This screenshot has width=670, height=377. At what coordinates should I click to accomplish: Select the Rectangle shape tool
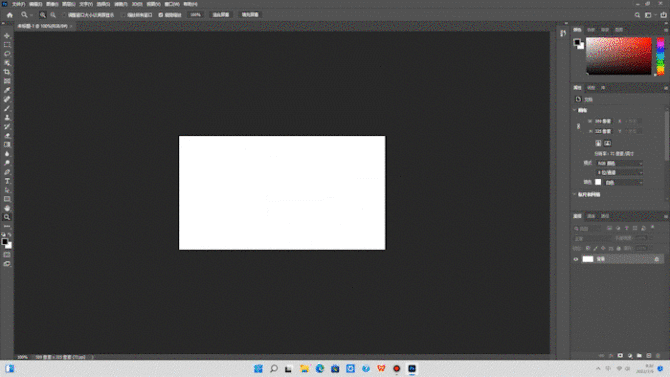[7, 199]
